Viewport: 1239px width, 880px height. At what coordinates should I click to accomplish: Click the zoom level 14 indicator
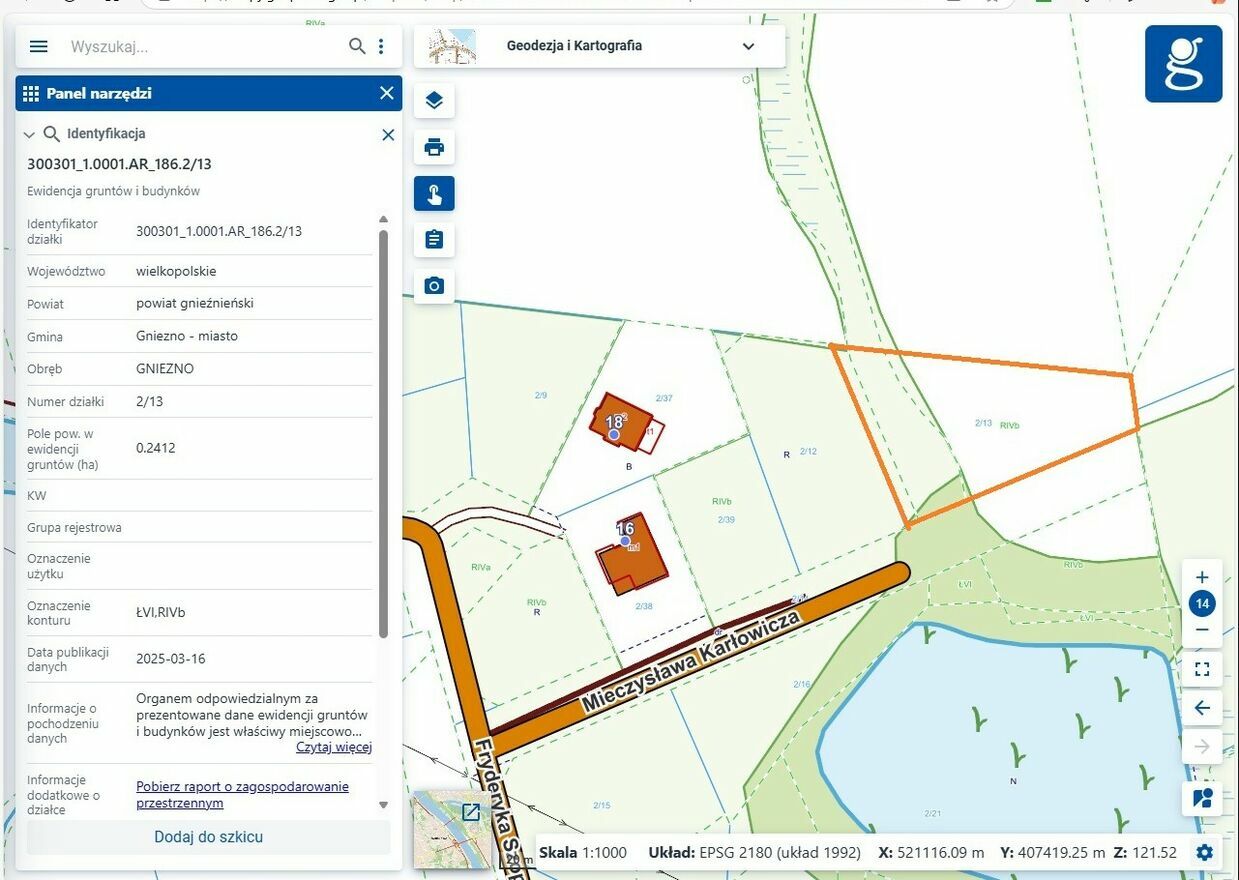click(1202, 604)
